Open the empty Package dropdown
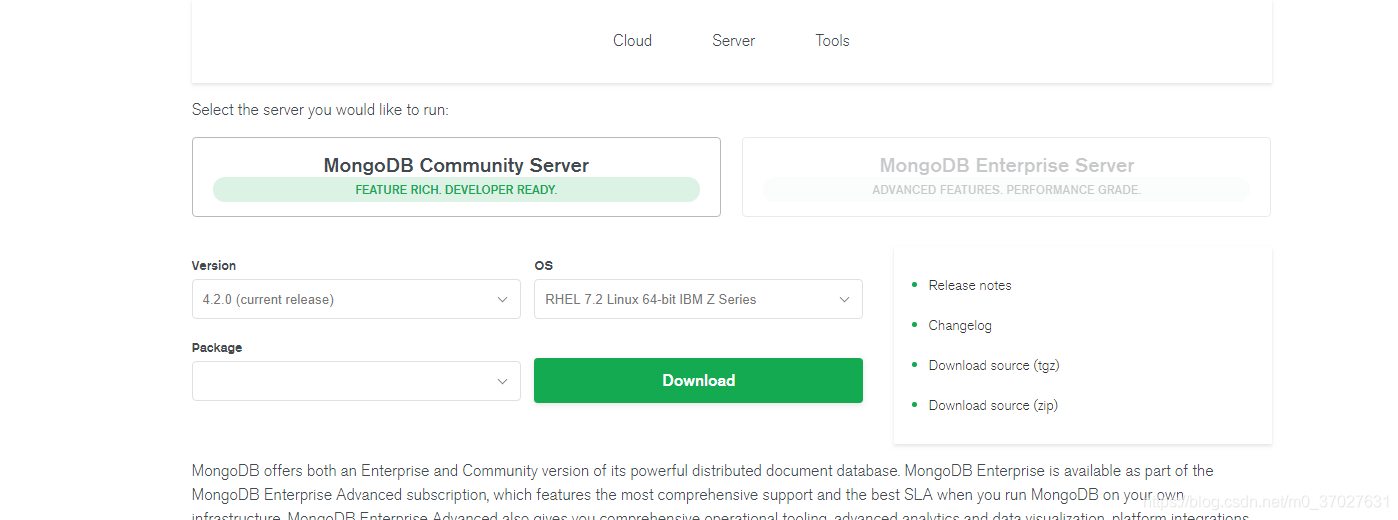1398x520 pixels. 356,381
